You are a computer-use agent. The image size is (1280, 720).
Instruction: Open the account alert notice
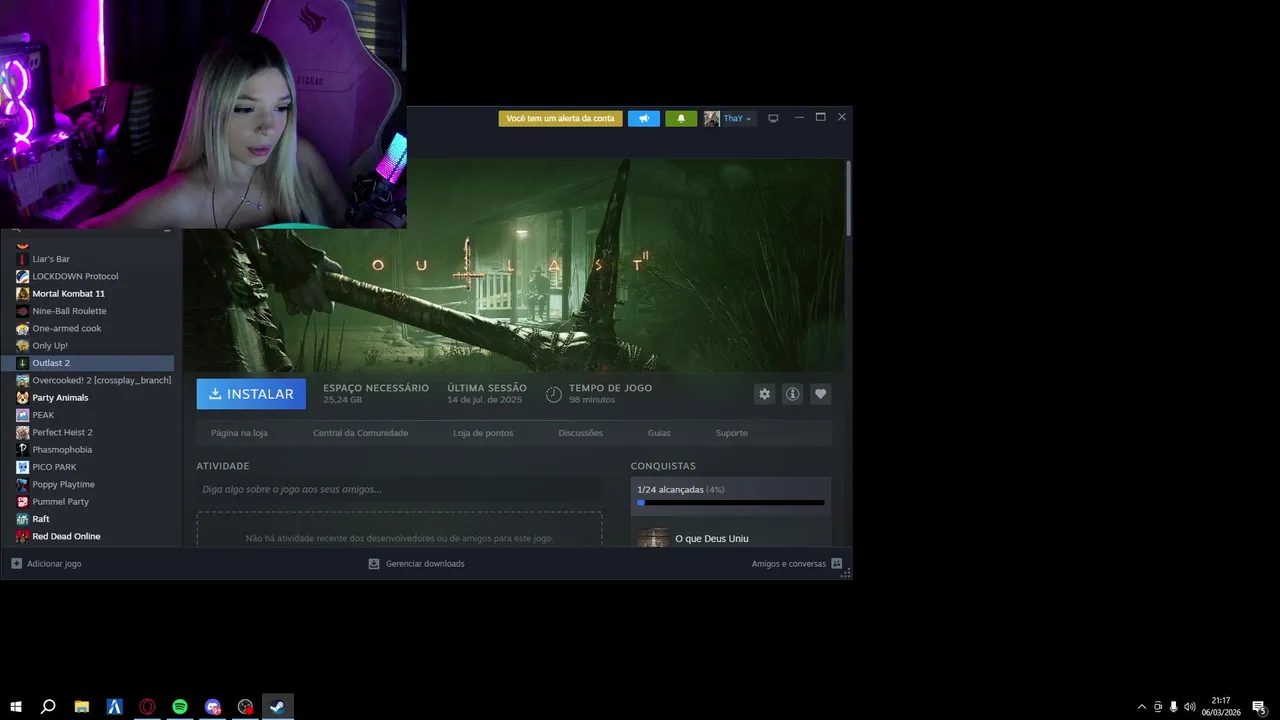click(560, 118)
